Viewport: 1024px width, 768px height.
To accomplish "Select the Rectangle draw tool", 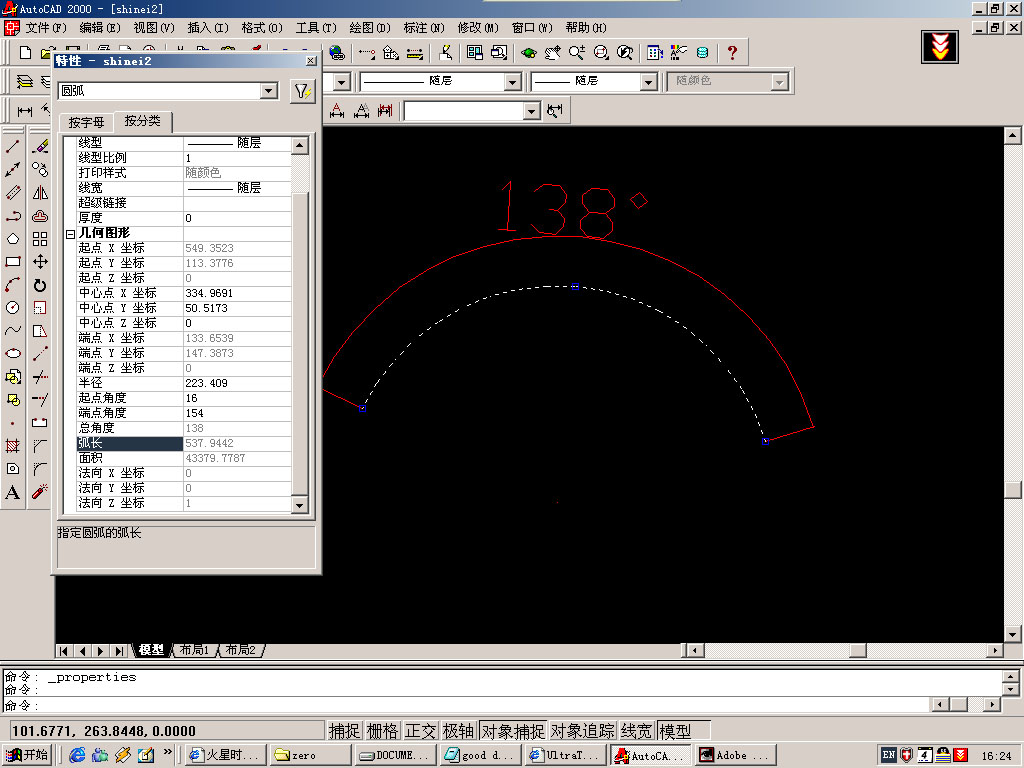I will pos(12,262).
